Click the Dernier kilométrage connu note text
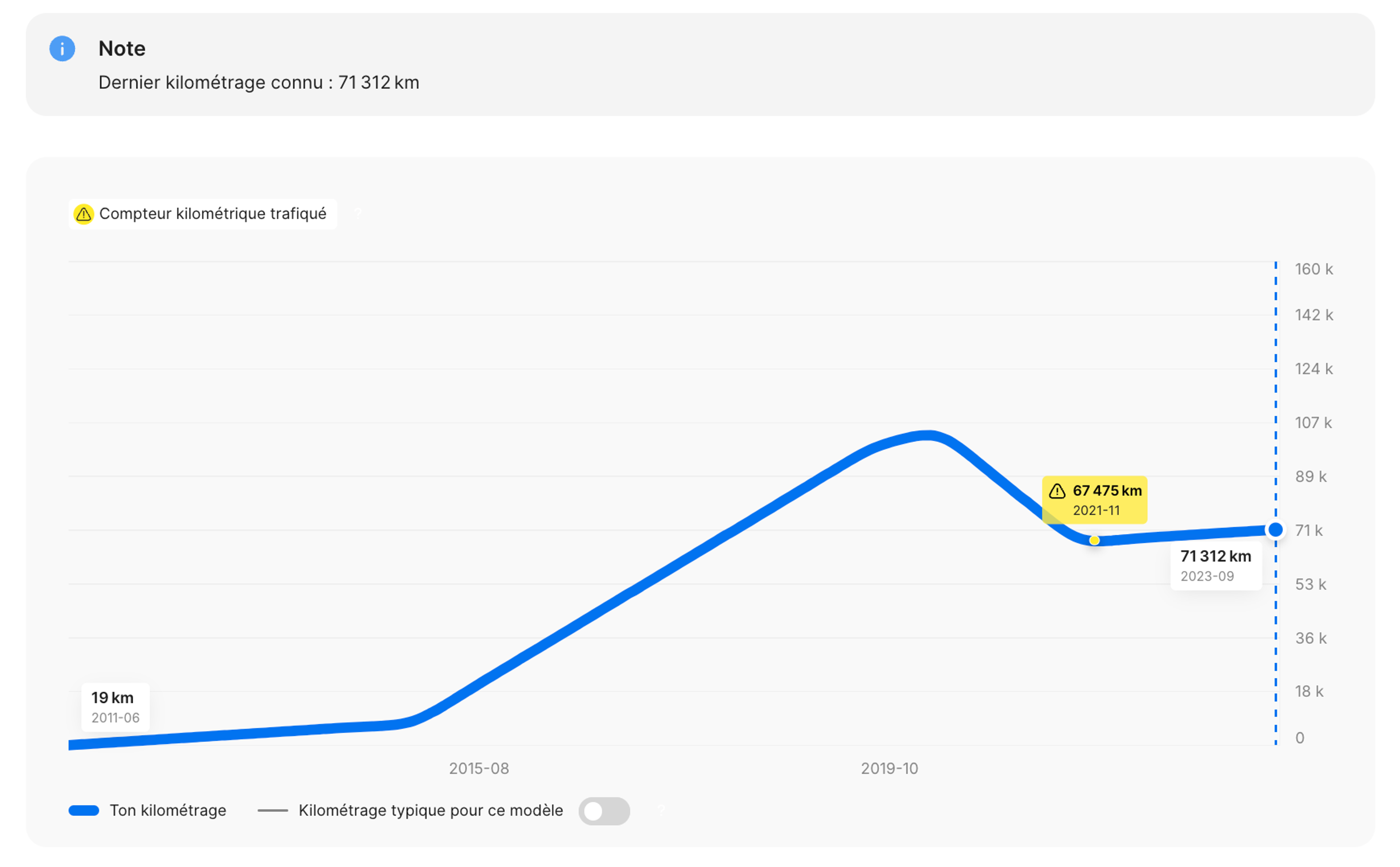Image resolution: width=1400 pixels, height=867 pixels. pos(258,83)
